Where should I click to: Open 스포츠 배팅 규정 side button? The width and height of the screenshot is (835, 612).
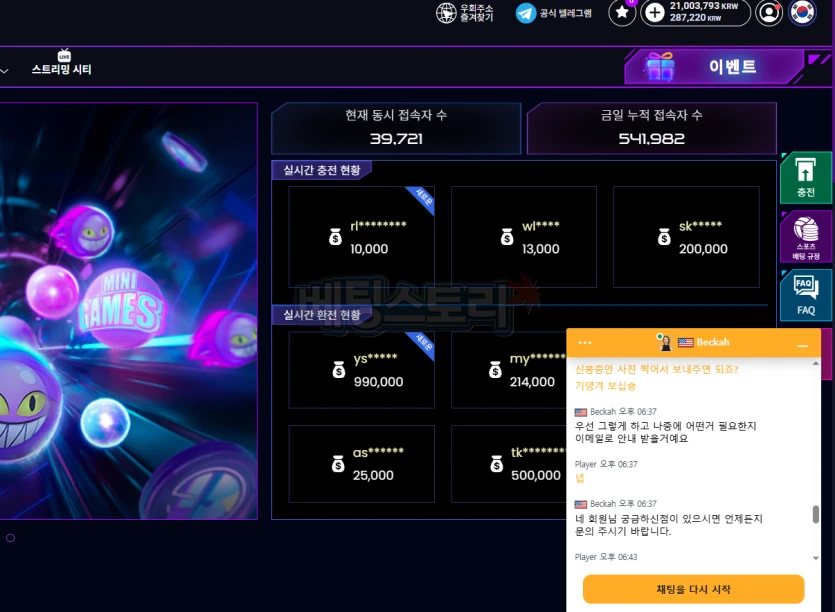[x=805, y=237]
